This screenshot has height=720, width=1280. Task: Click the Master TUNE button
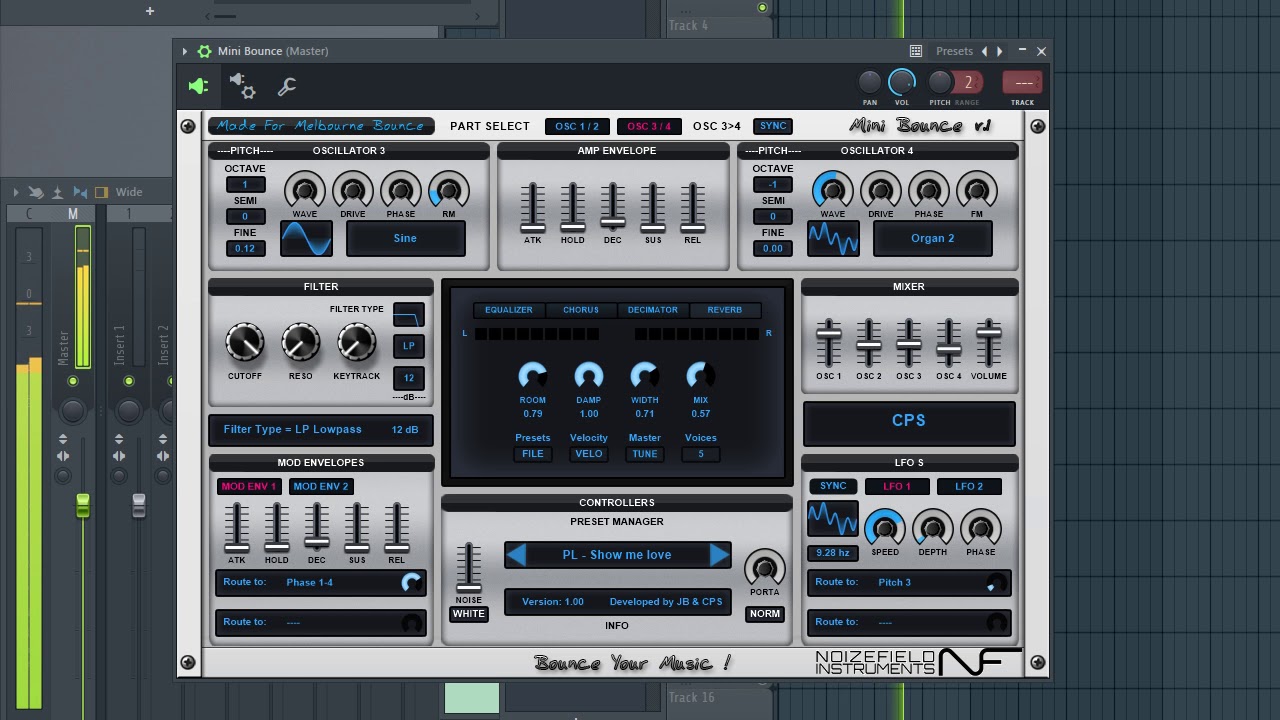645,454
